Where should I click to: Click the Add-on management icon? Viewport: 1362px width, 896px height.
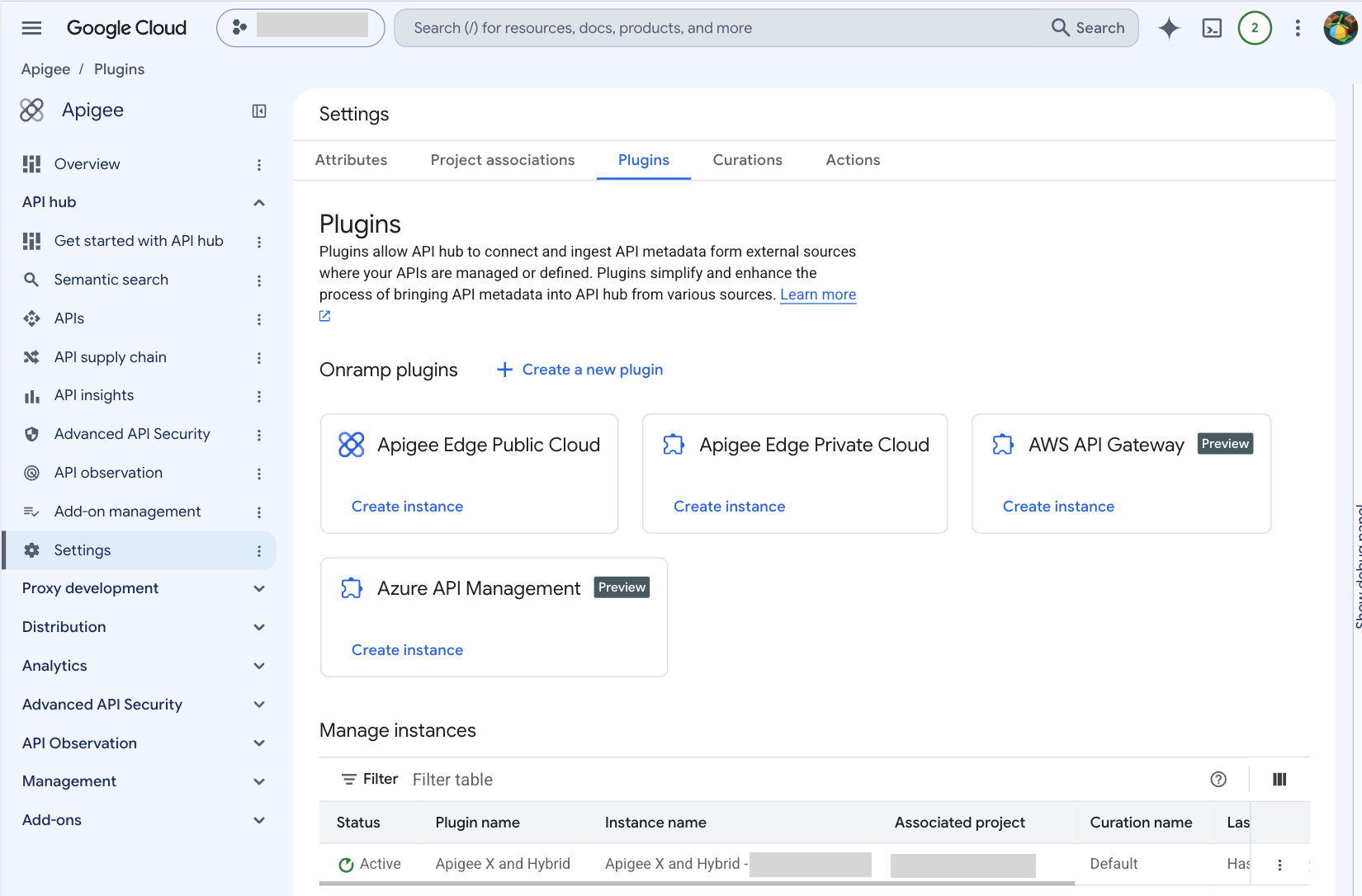[31, 512]
